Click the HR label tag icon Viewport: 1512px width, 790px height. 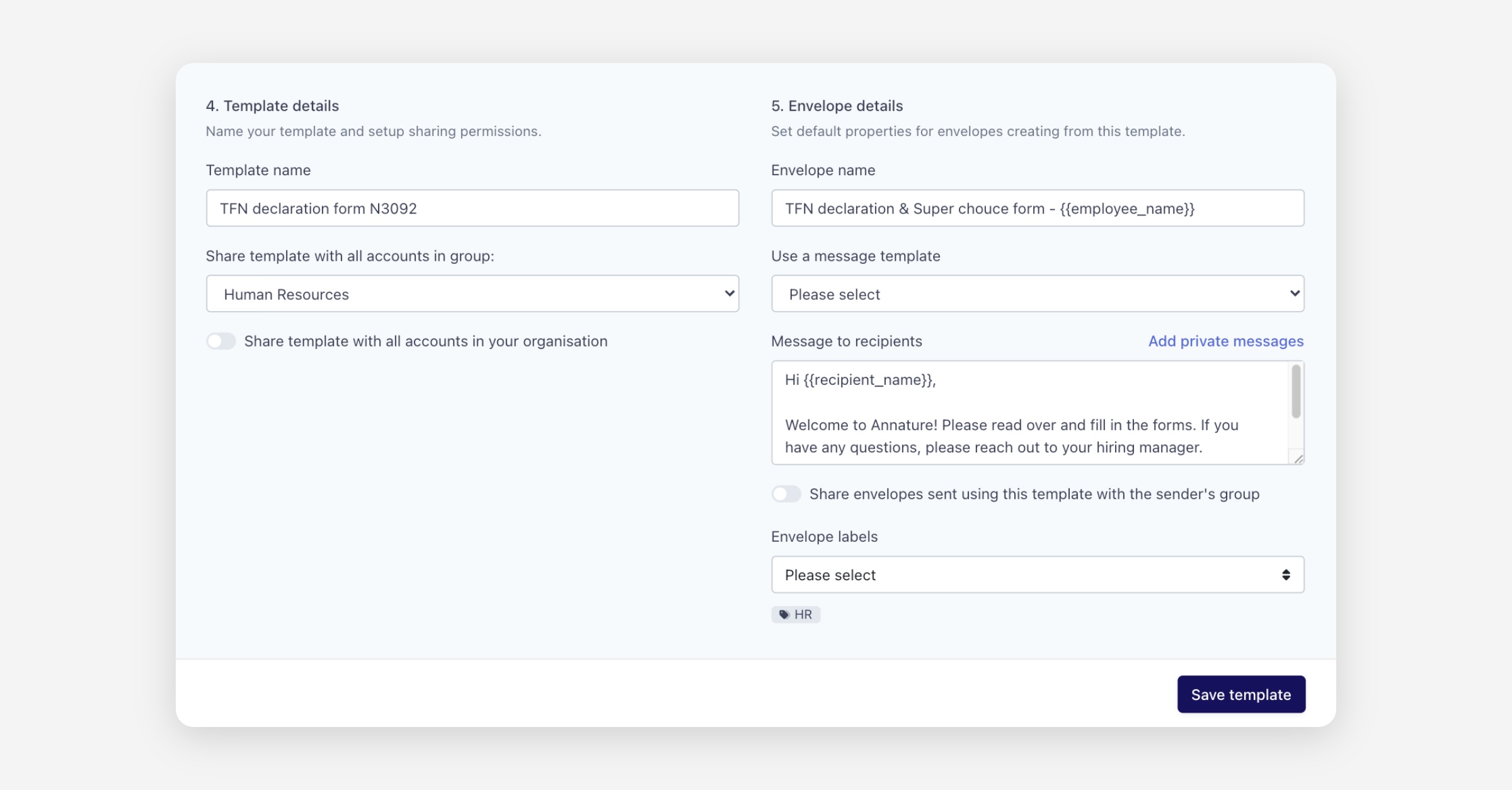pyautogui.click(x=784, y=614)
